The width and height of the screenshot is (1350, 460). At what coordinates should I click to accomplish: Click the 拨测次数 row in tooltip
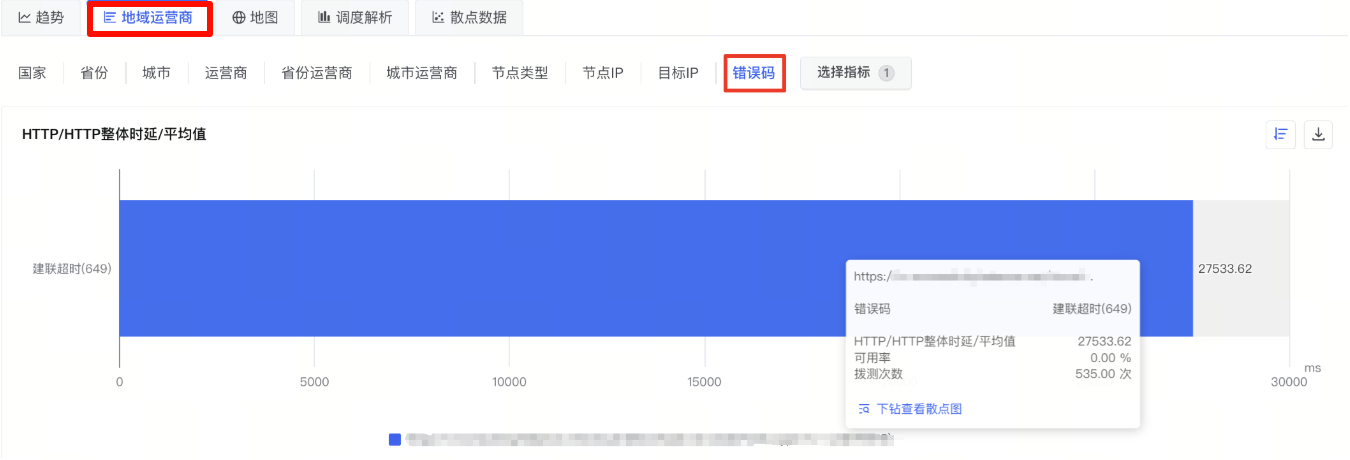(992, 374)
